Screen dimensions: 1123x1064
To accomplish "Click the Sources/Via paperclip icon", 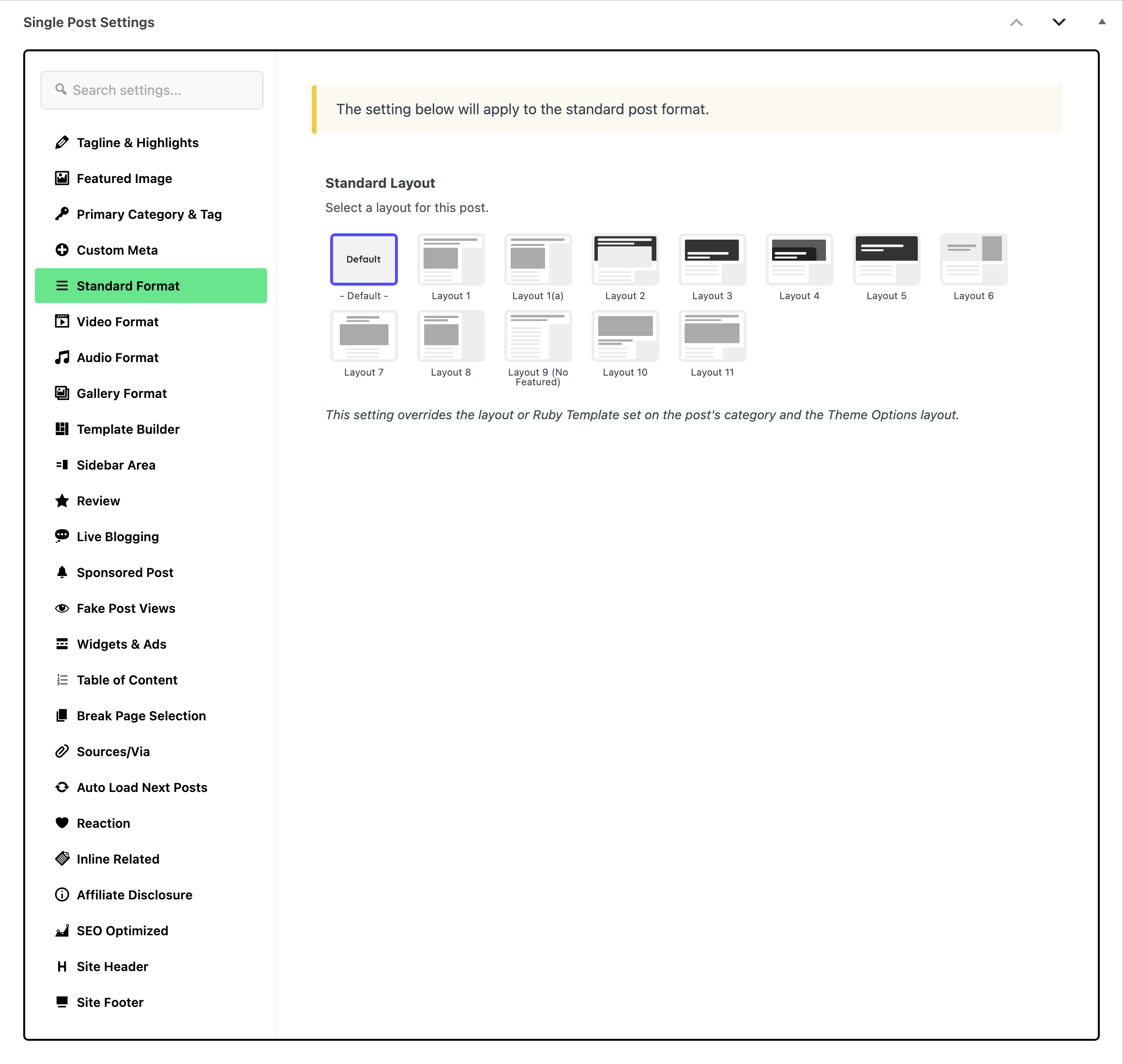I will tap(62, 751).
